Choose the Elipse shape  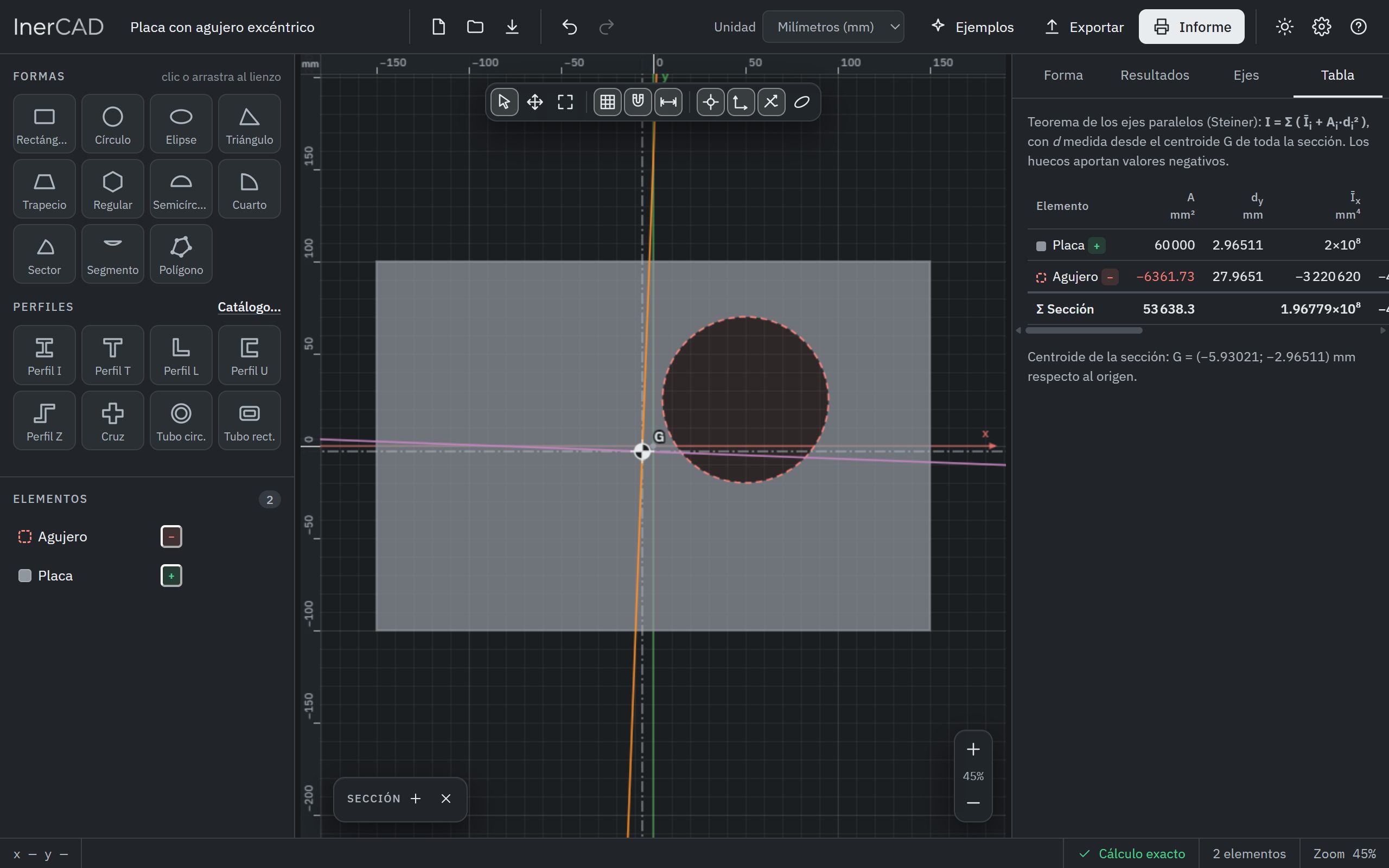pyautogui.click(x=181, y=124)
